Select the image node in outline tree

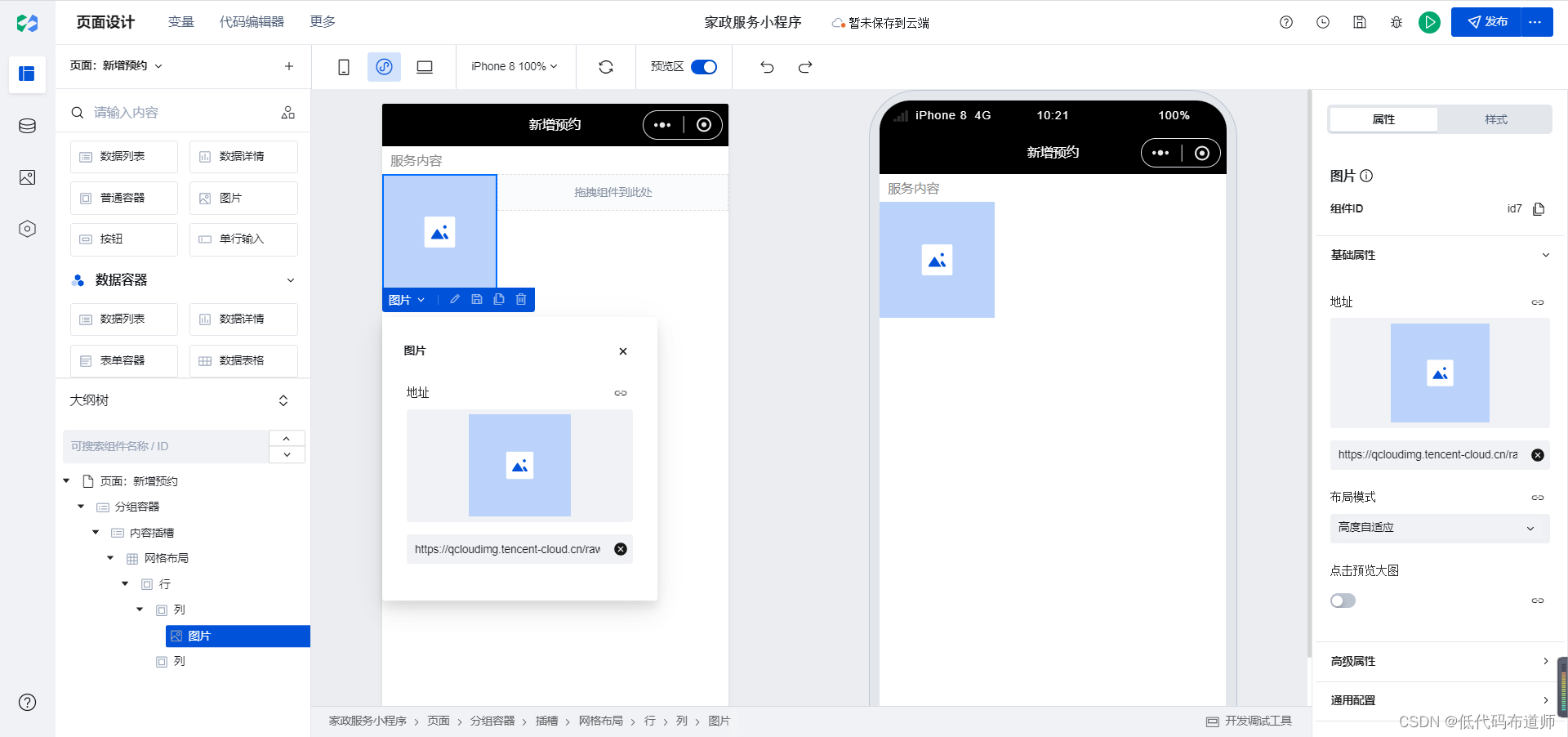pos(238,636)
